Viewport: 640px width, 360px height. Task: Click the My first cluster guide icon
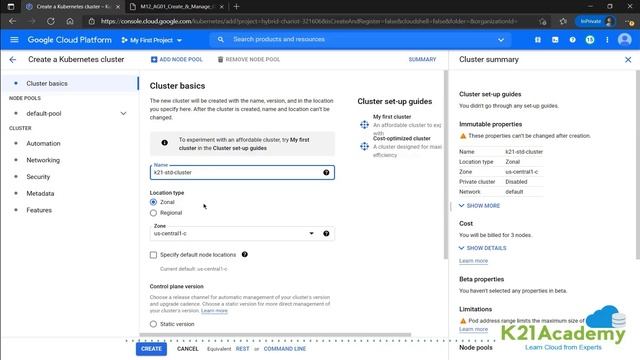[364, 124]
